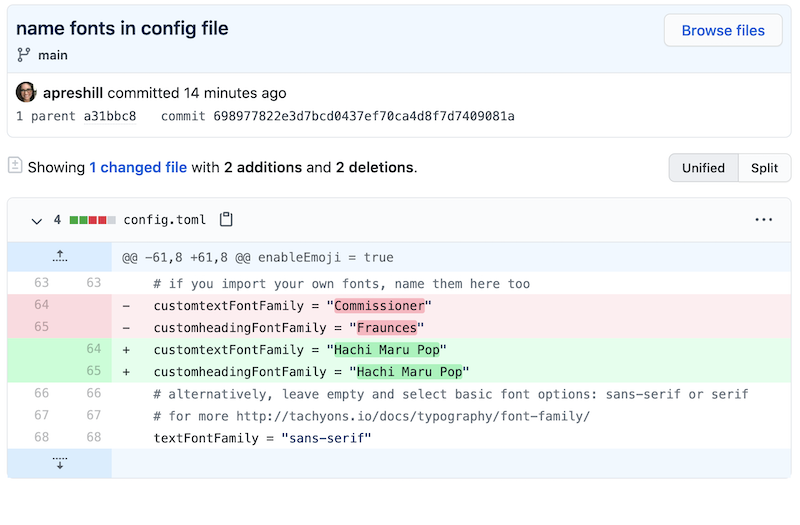Click the git branch icon beside main
Screen dimensions: 800x525
click(x=23, y=55)
